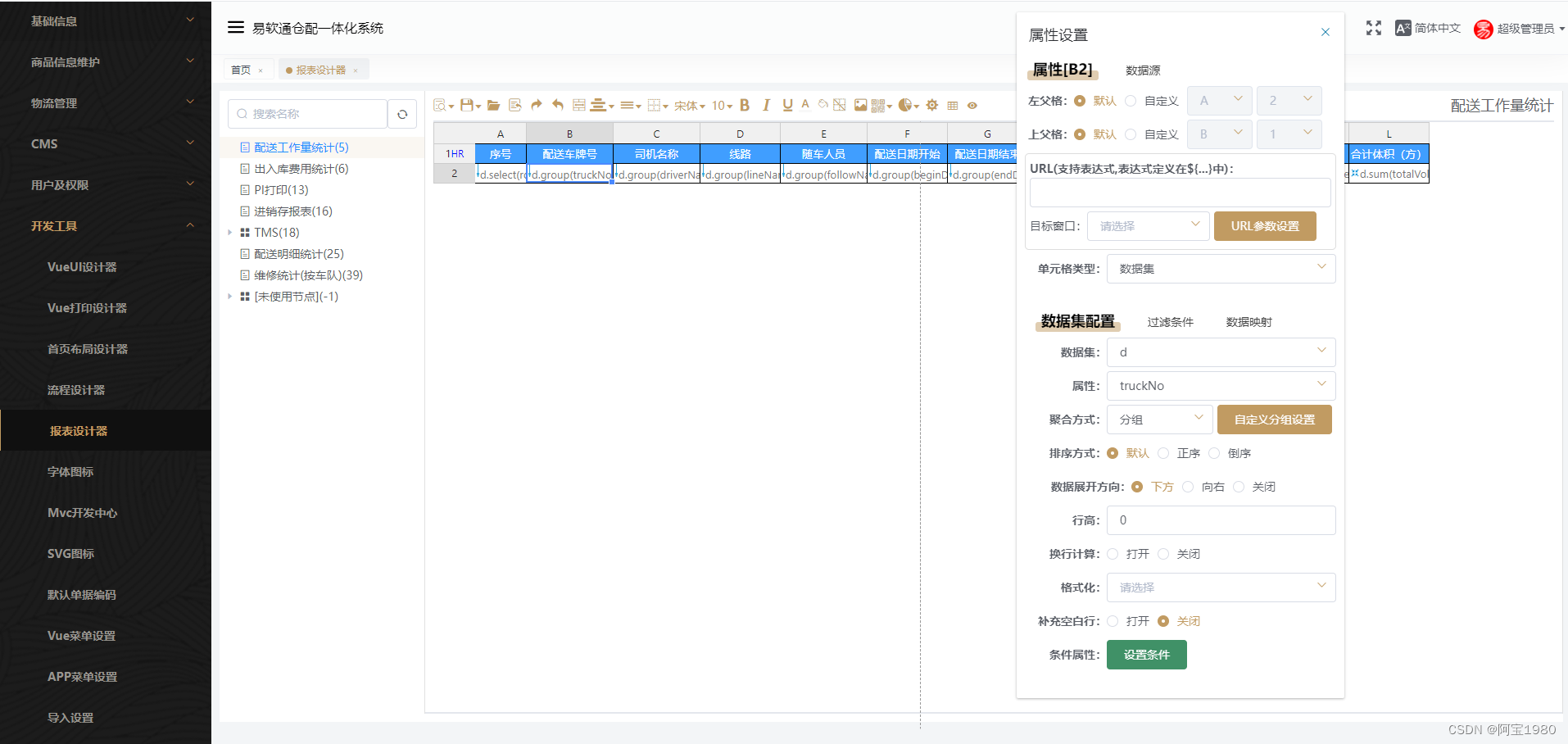Click the URL参数设置 button
The height and width of the screenshot is (744, 1568).
coord(1265,226)
